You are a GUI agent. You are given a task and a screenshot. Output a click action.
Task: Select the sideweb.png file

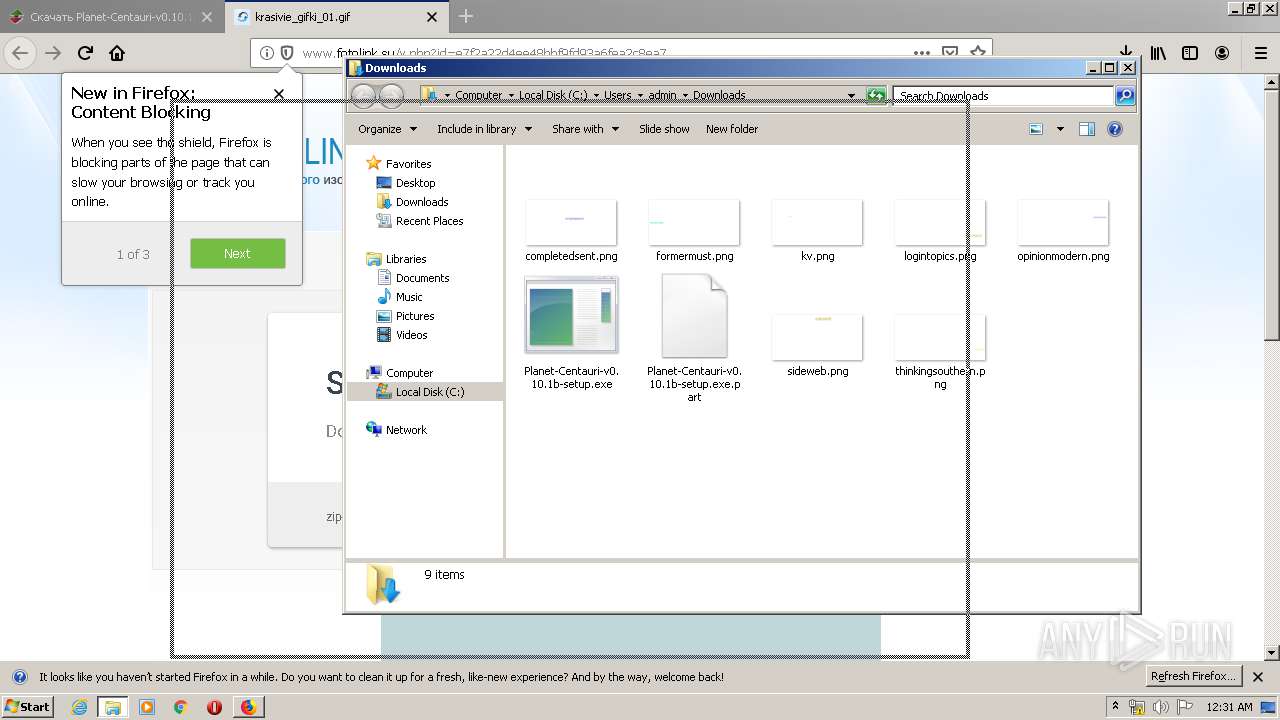[817, 346]
